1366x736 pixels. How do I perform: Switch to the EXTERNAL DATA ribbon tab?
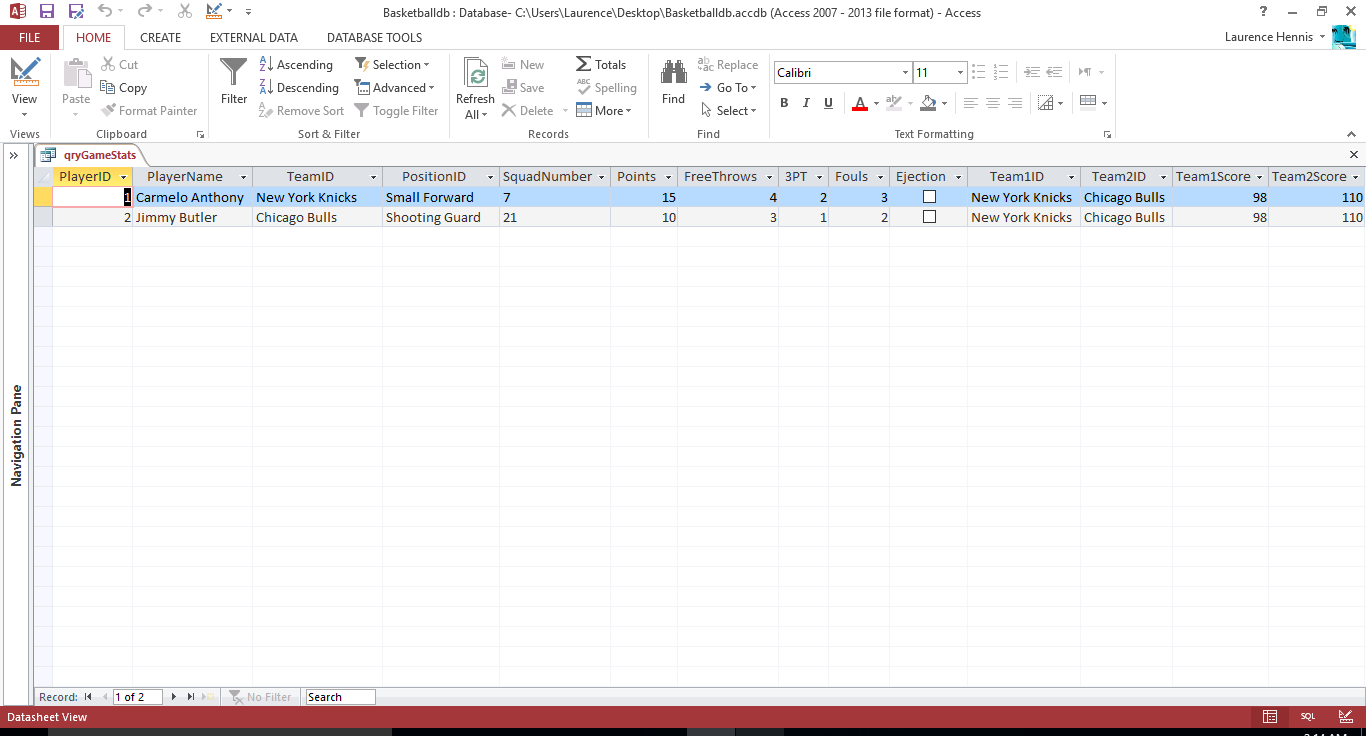254,38
